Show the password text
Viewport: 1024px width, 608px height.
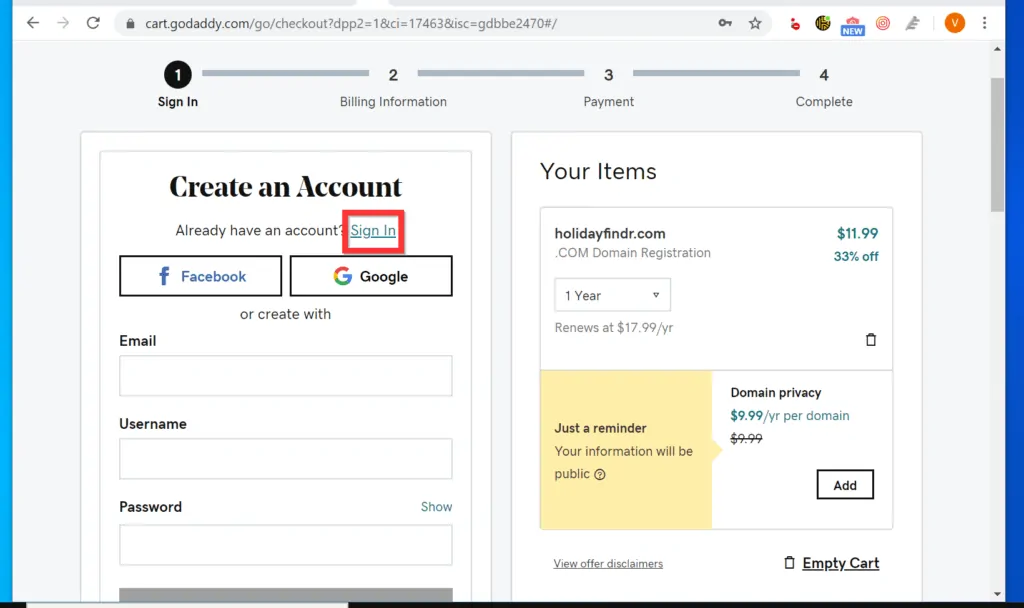click(x=436, y=507)
